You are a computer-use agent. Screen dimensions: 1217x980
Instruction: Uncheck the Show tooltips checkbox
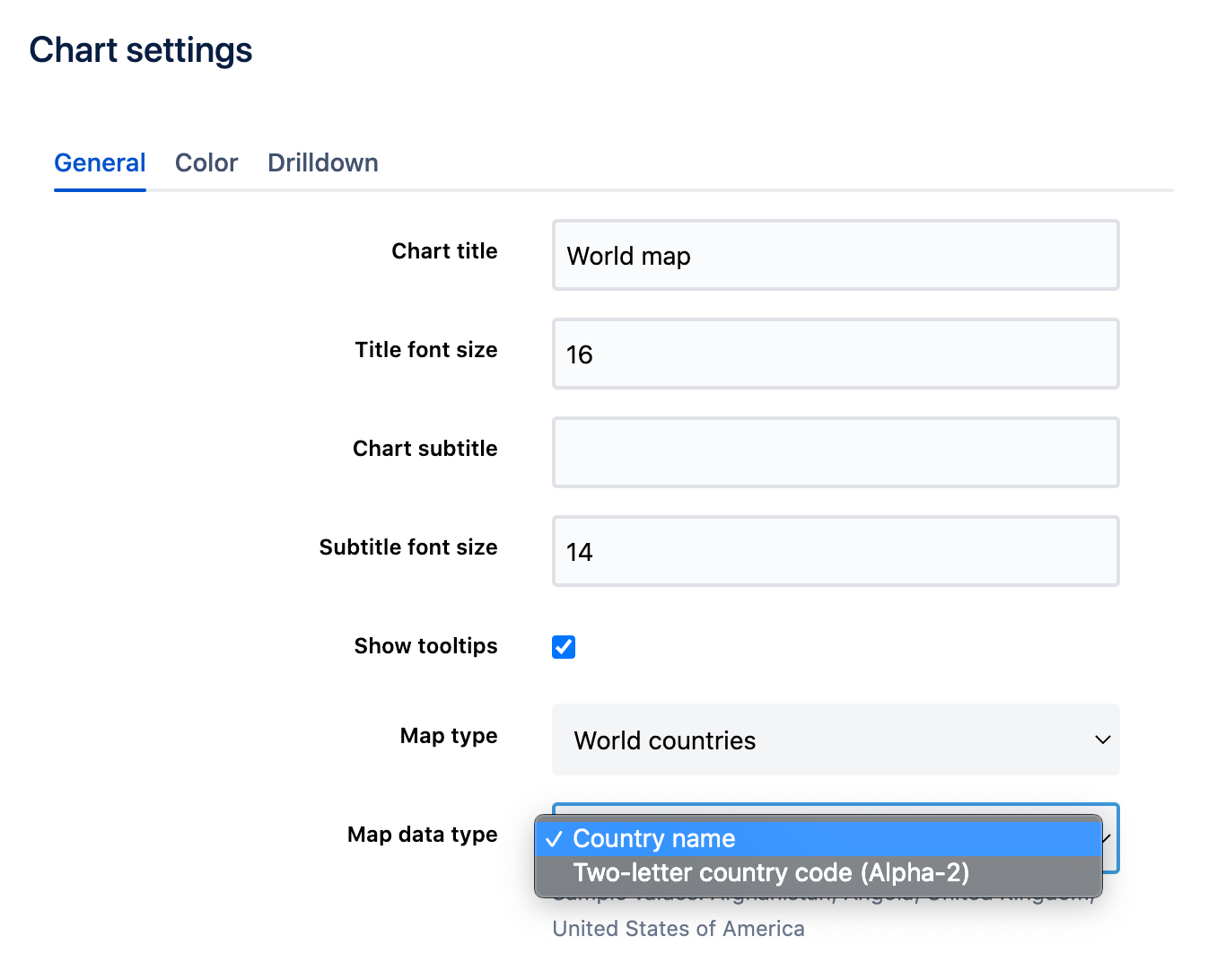(564, 647)
